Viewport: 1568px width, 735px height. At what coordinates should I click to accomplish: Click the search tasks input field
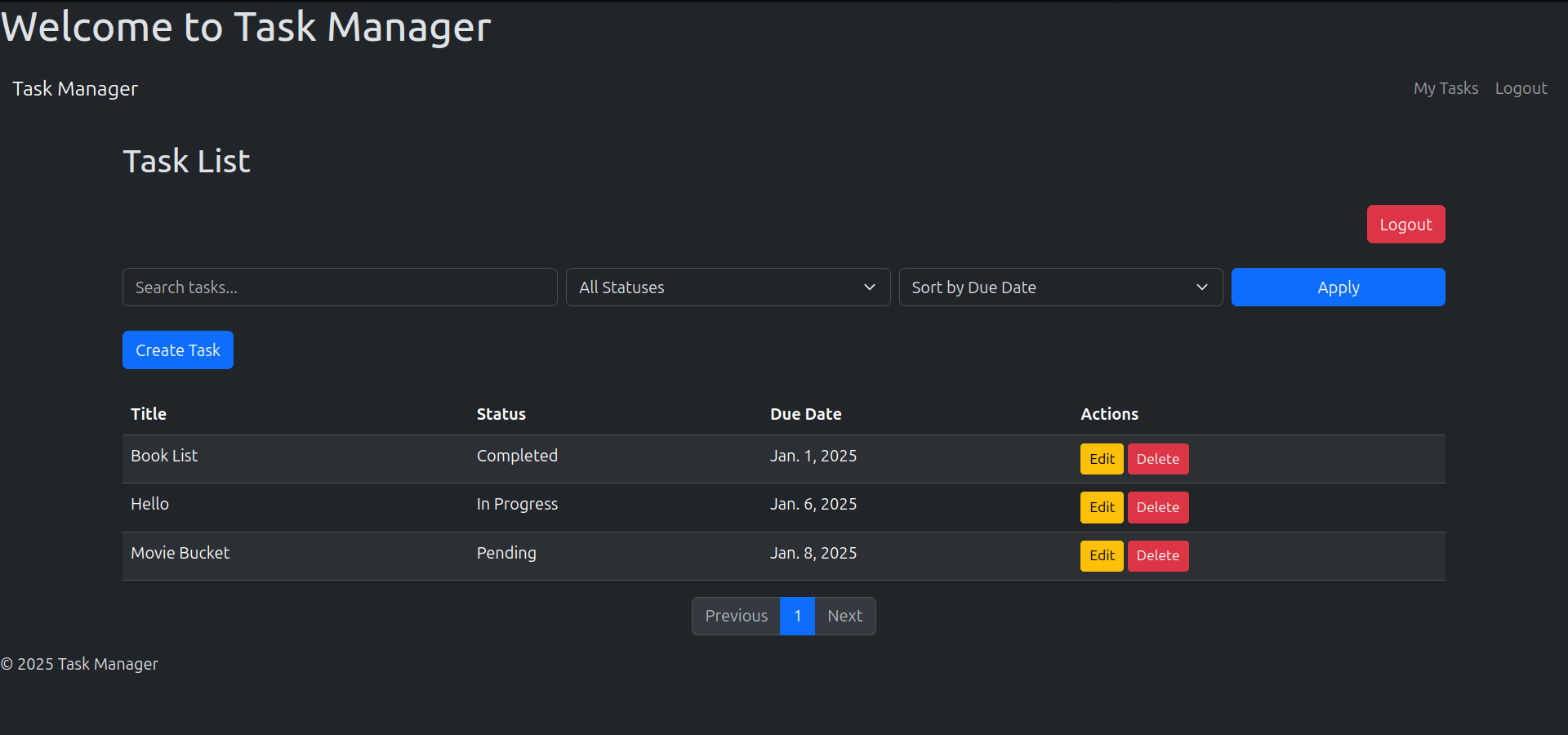coord(339,287)
